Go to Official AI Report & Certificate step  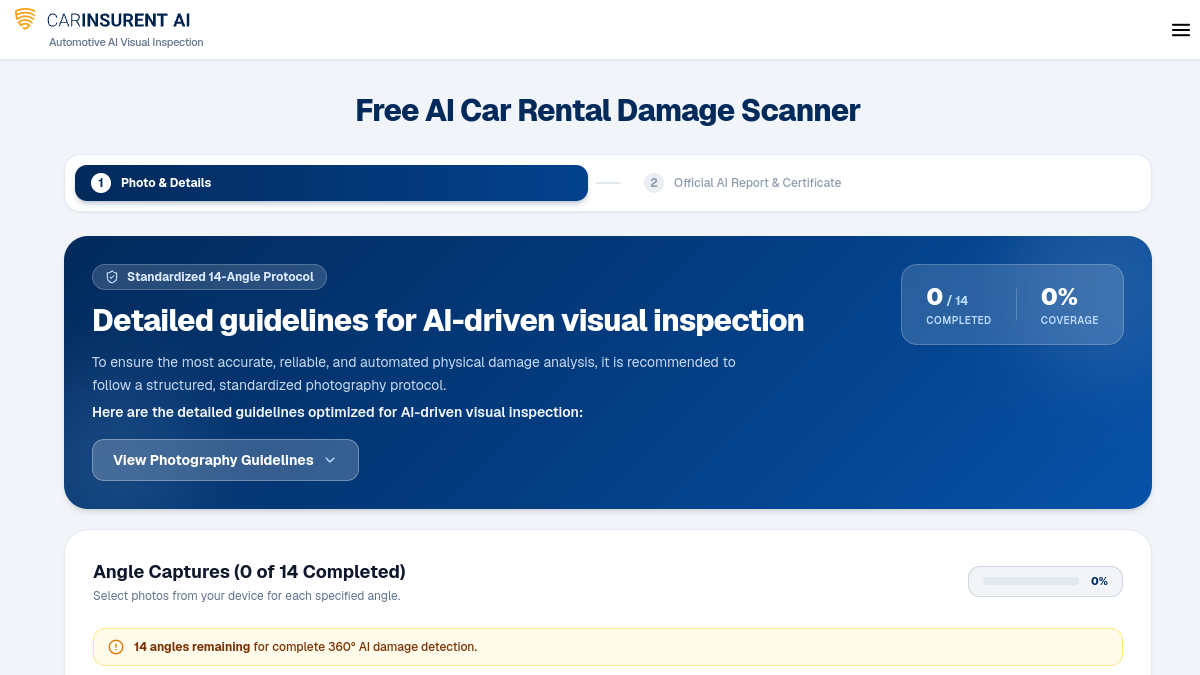pos(743,183)
